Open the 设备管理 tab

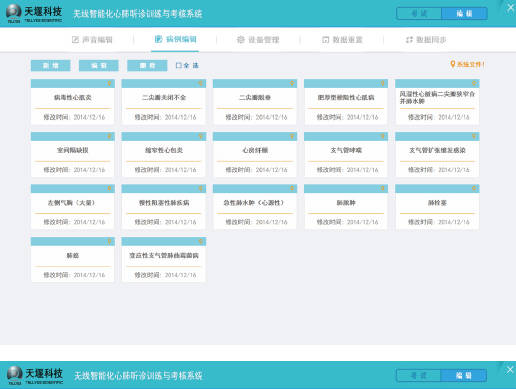(258, 40)
